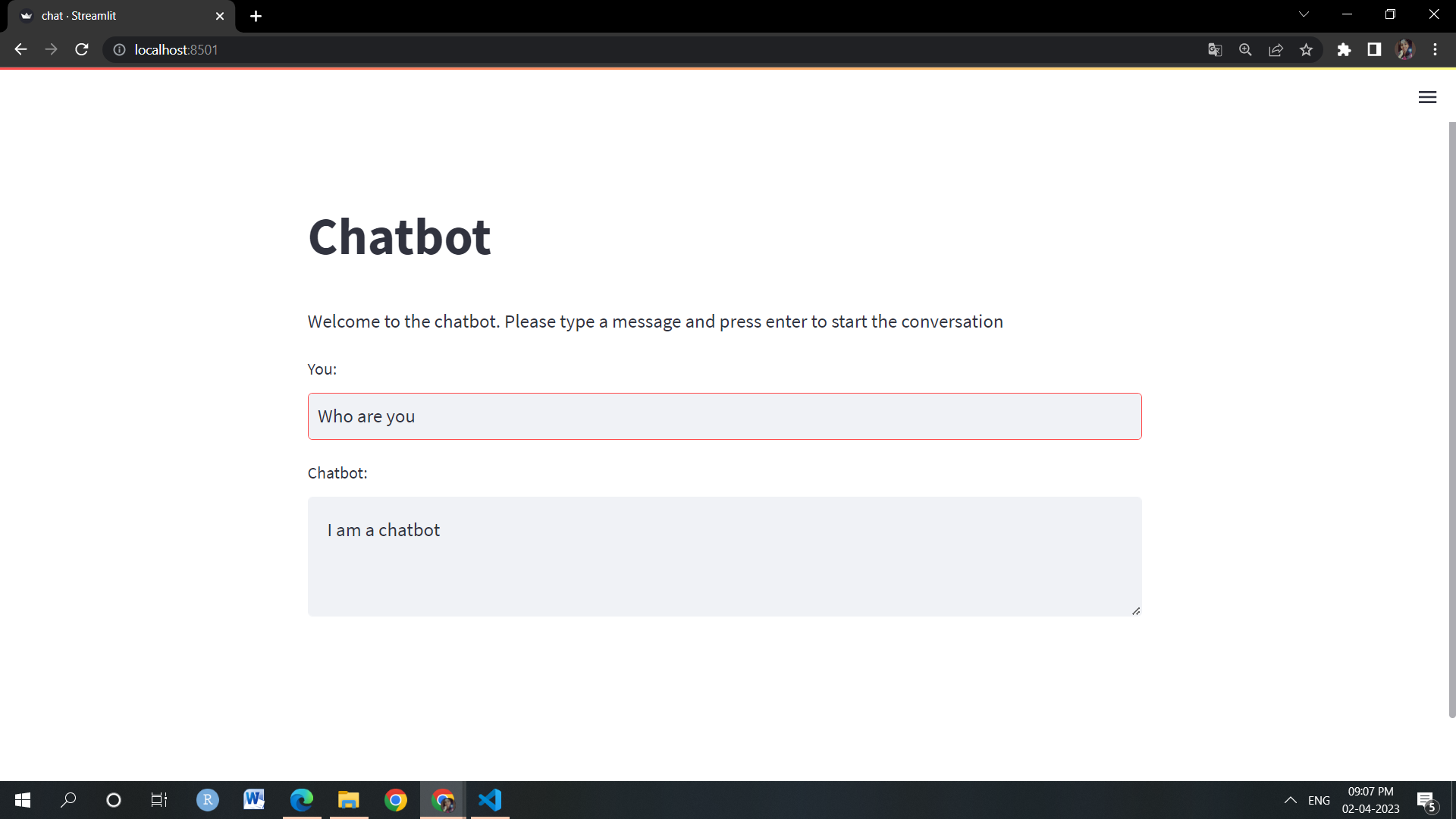Click the share icon in Chrome's toolbar
The image size is (1456, 819).
[1276, 49]
